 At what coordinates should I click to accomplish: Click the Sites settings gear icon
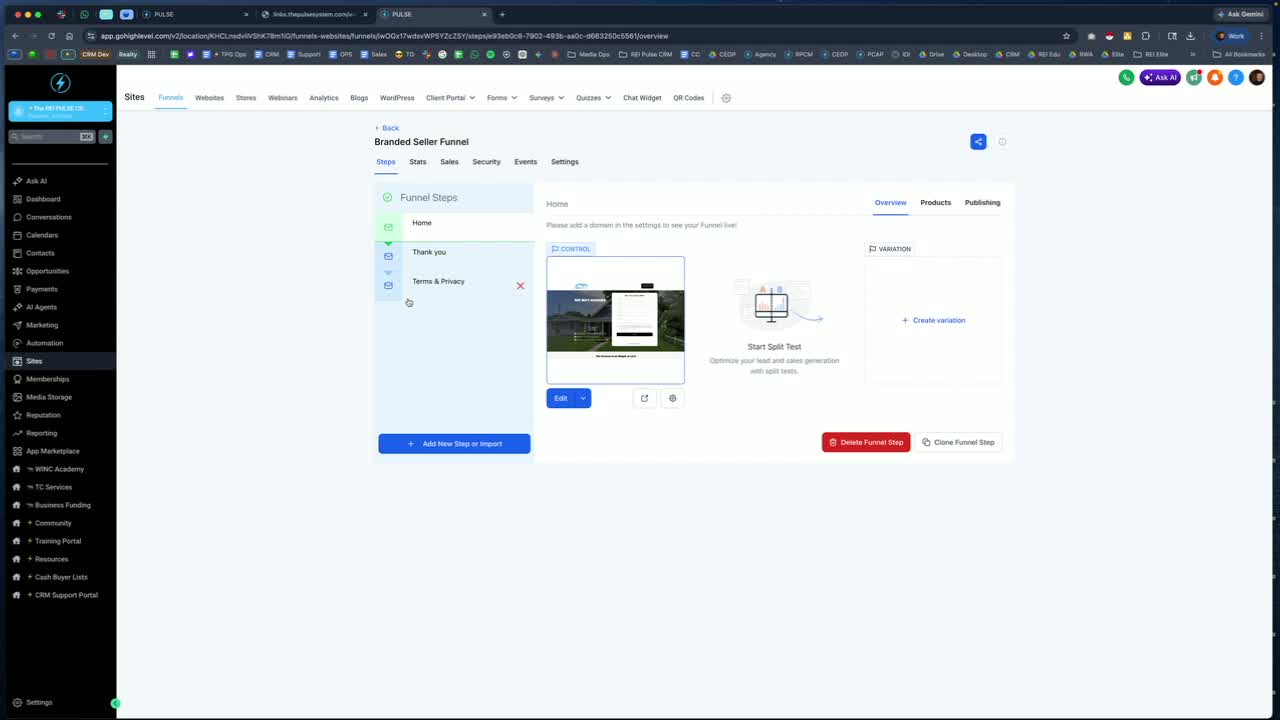coord(726,98)
